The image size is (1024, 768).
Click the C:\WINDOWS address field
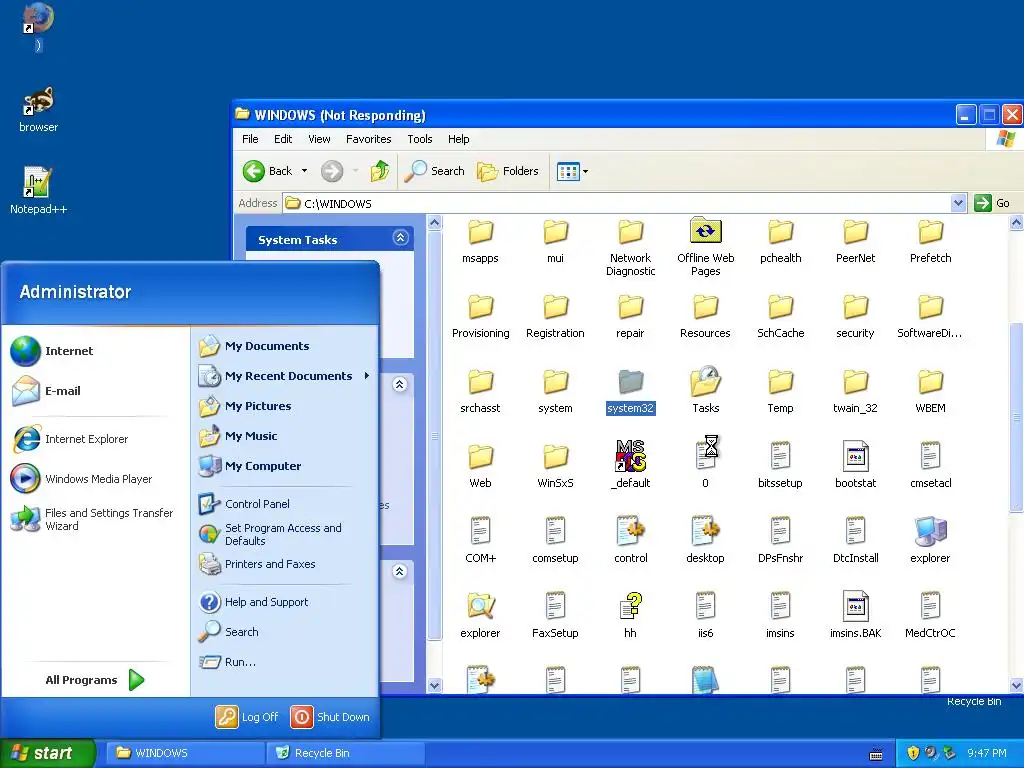[x=616, y=203]
